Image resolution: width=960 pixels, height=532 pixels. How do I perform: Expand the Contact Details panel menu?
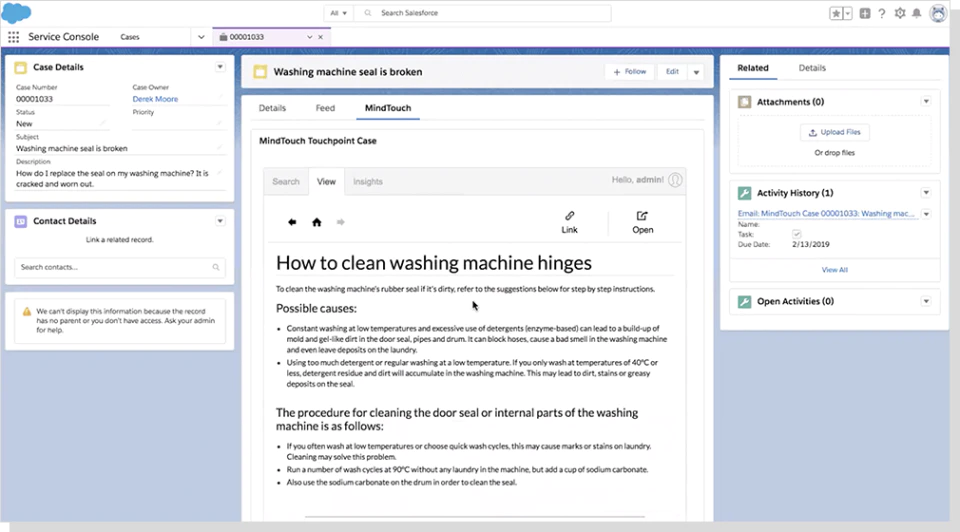[x=220, y=222]
